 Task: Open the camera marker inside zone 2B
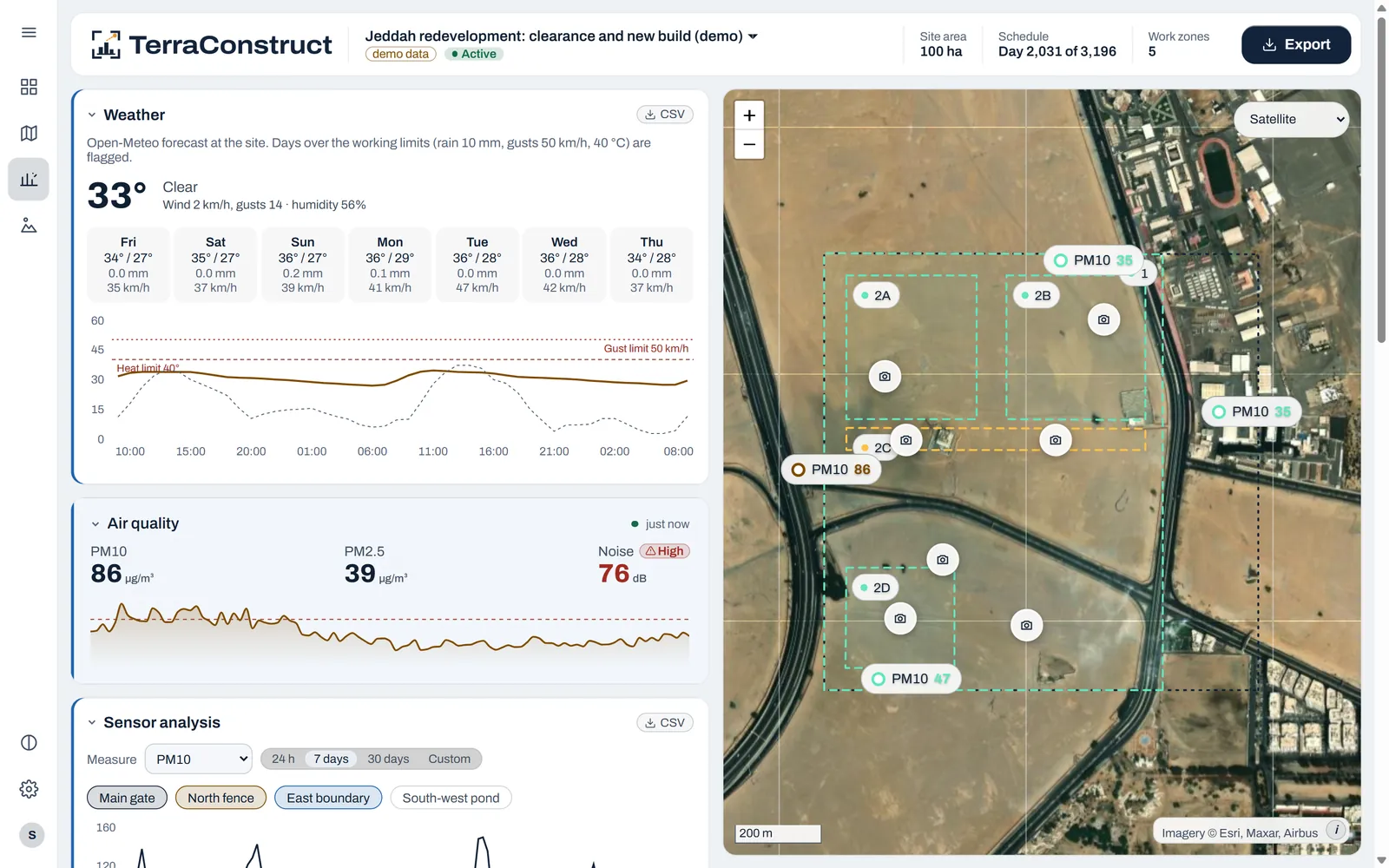pos(1103,319)
